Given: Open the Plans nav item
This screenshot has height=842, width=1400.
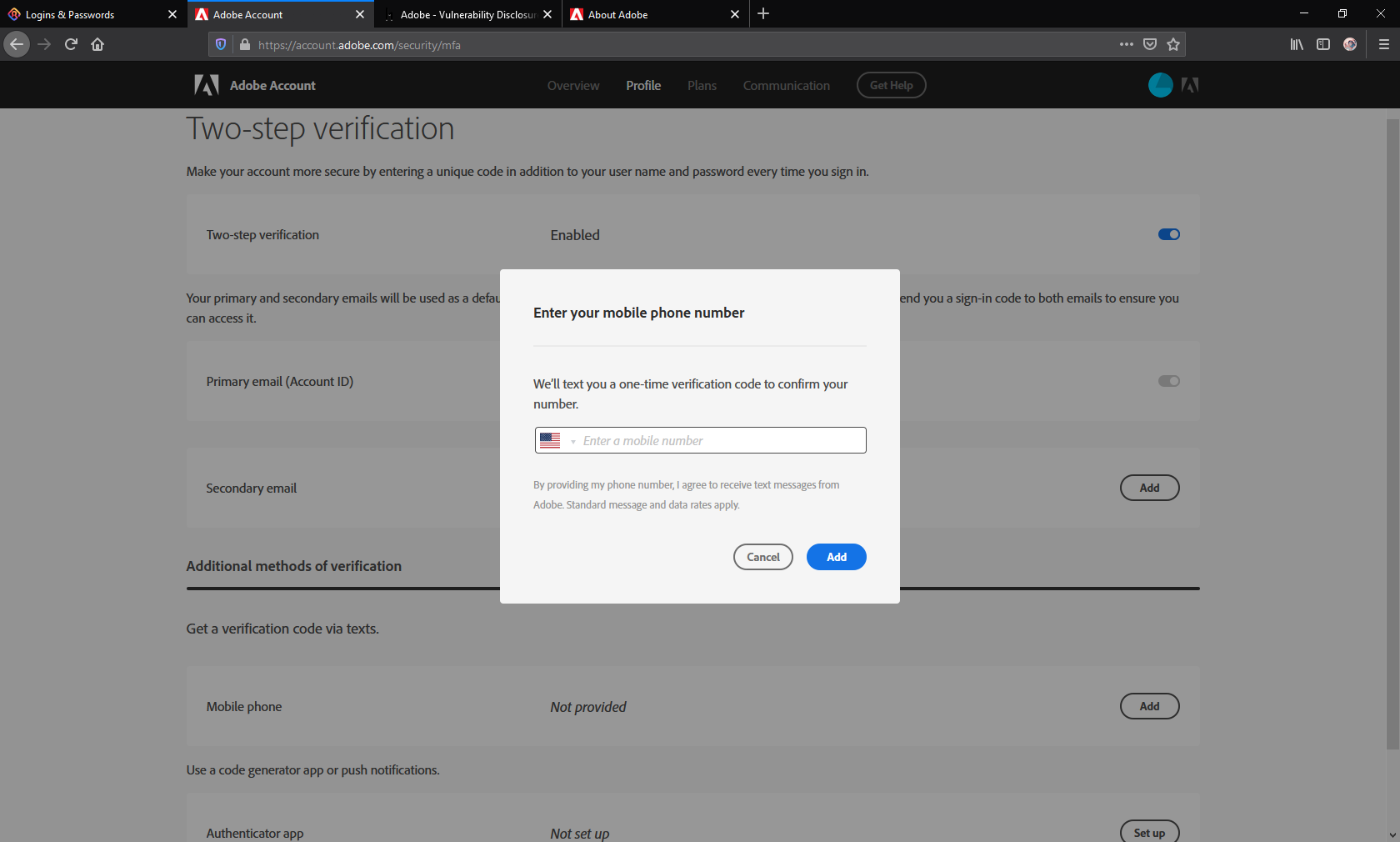Looking at the screenshot, I should [x=702, y=85].
